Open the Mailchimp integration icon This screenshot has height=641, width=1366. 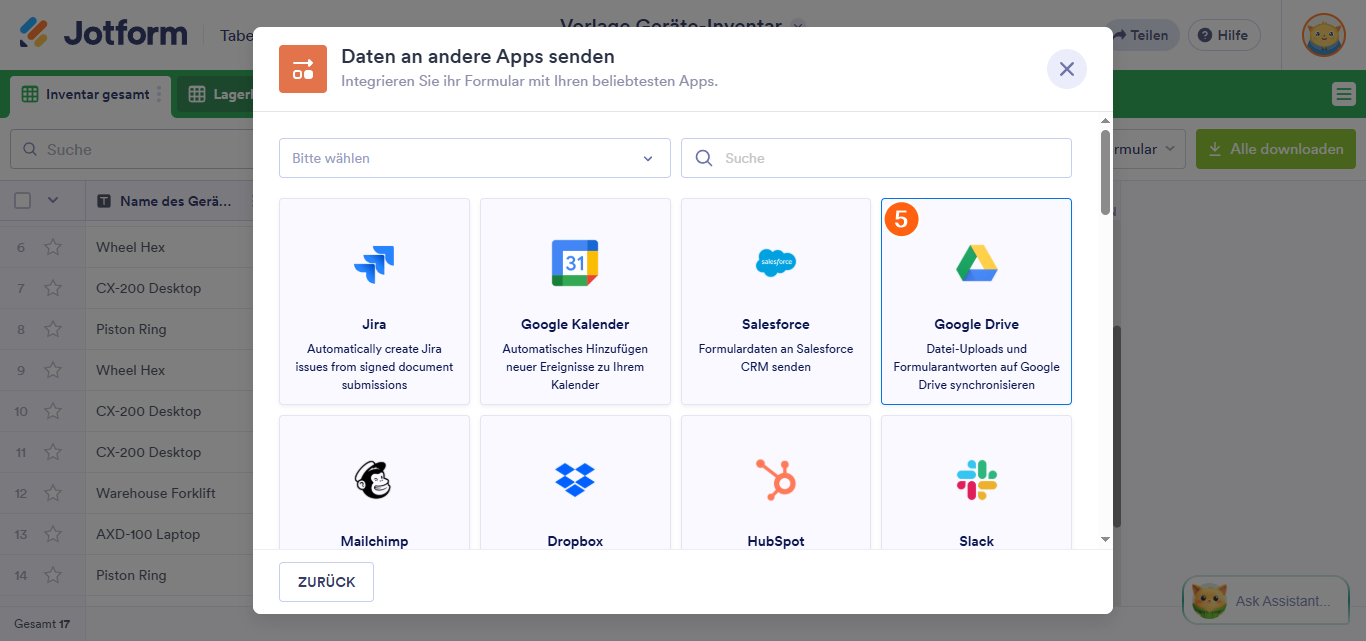click(374, 481)
